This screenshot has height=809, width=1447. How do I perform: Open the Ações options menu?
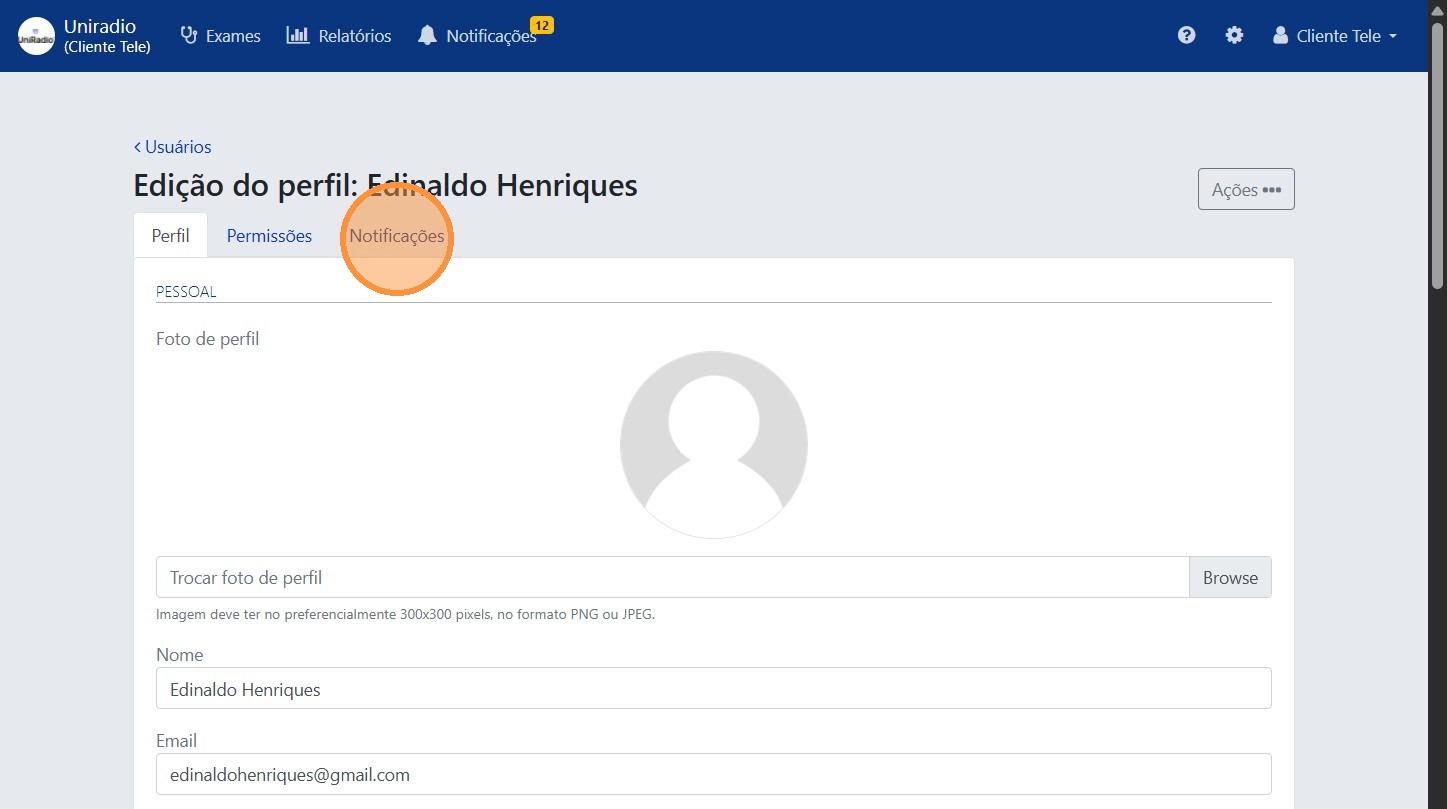(1245, 188)
